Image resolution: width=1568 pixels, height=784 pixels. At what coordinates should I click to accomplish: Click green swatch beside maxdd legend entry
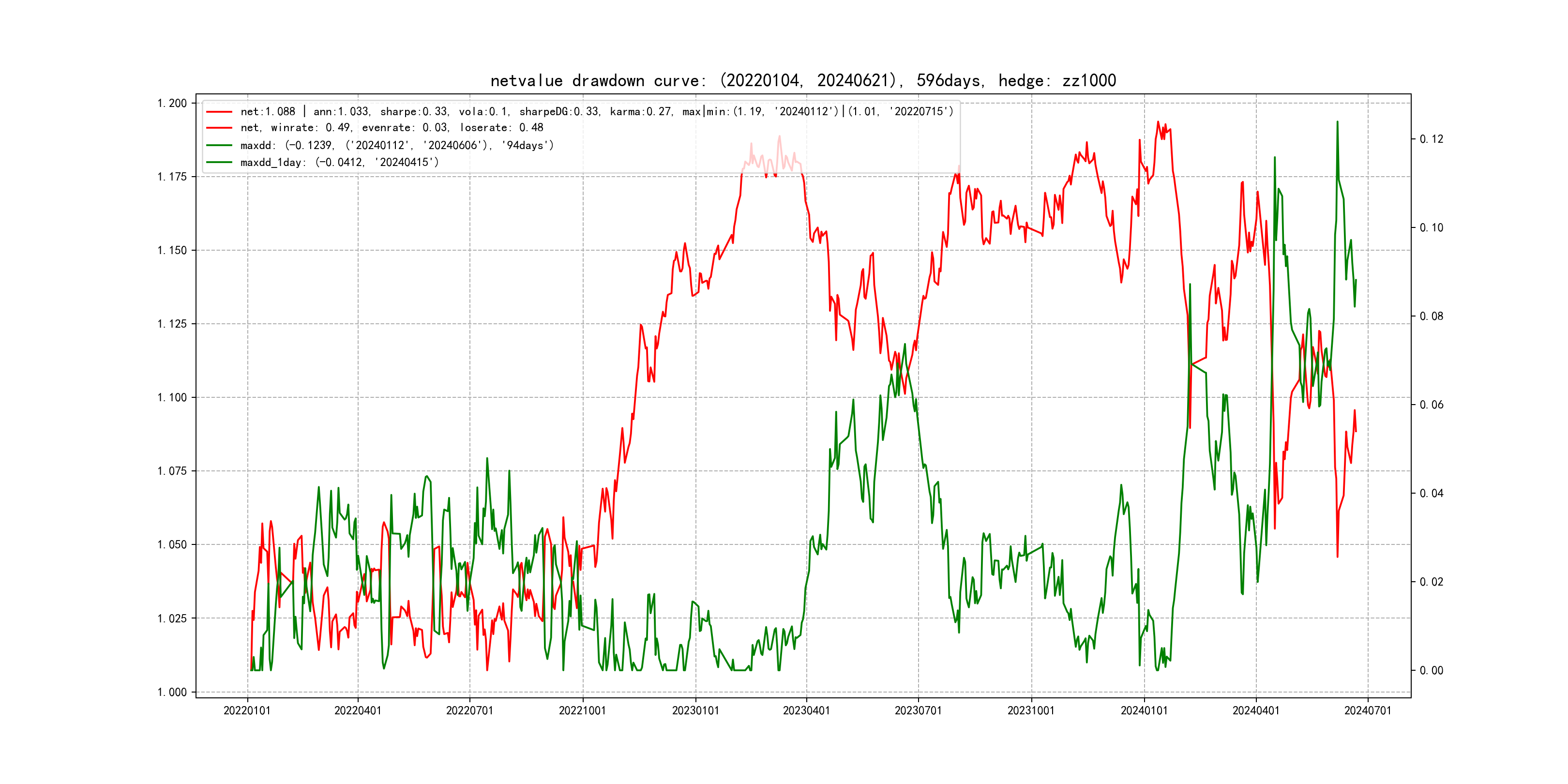(219, 146)
